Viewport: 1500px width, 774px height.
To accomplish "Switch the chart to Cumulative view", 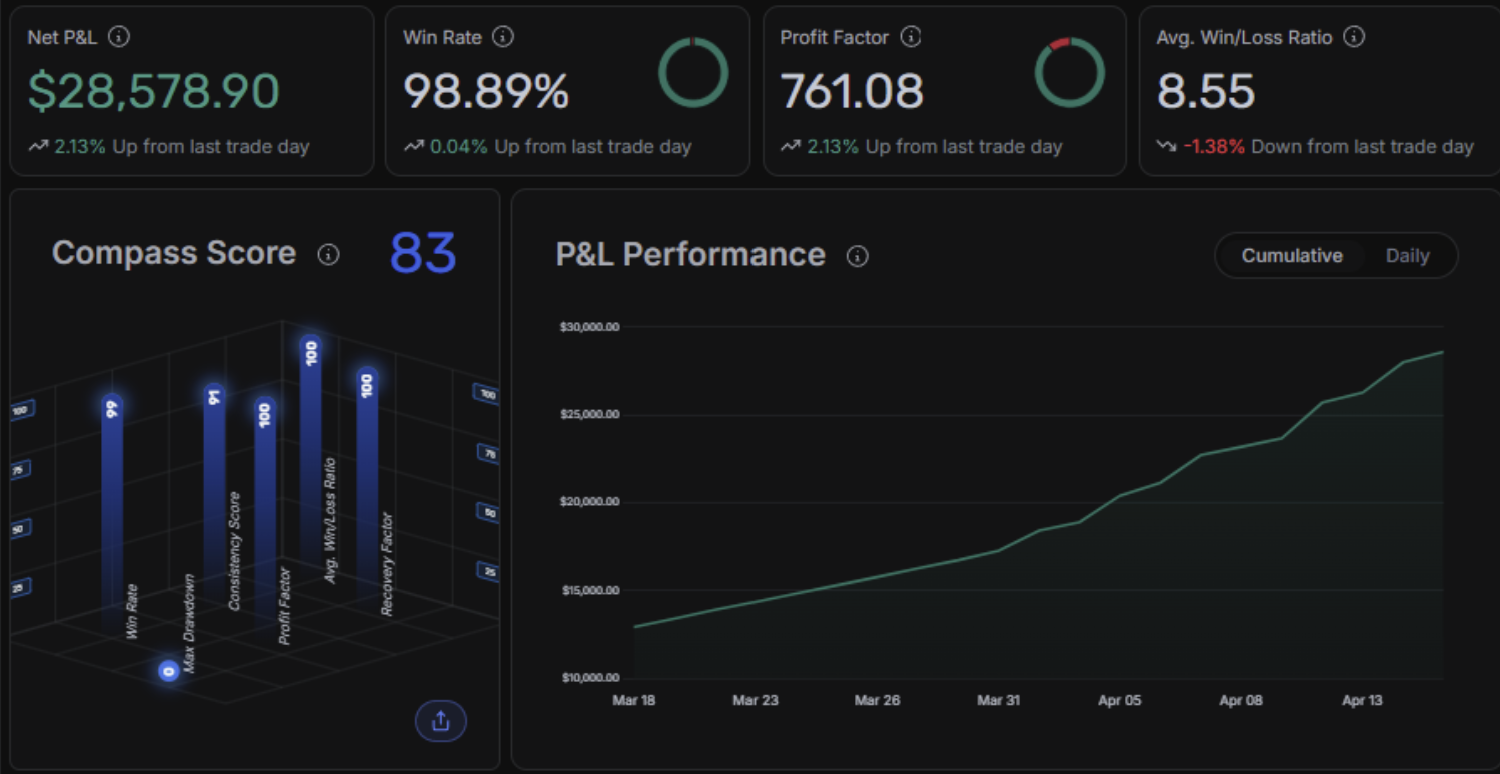I will [x=1292, y=256].
